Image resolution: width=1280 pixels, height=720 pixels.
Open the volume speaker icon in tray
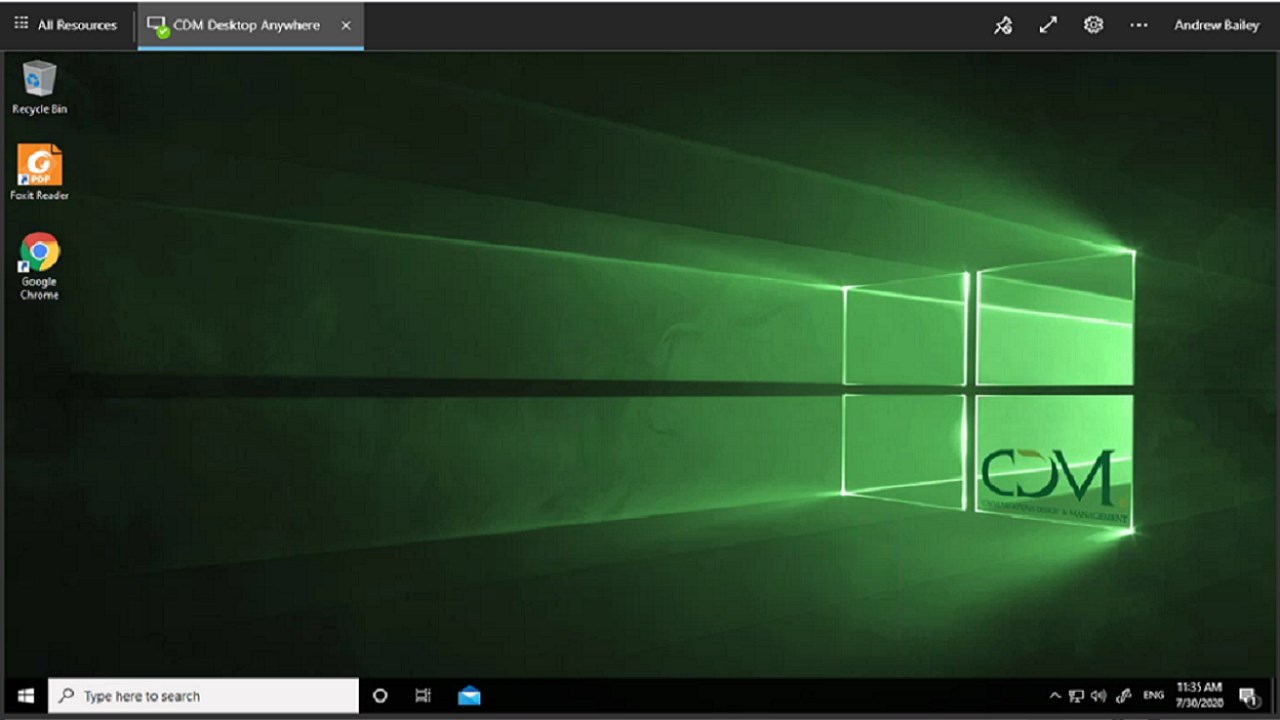[x=1098, y=696]
